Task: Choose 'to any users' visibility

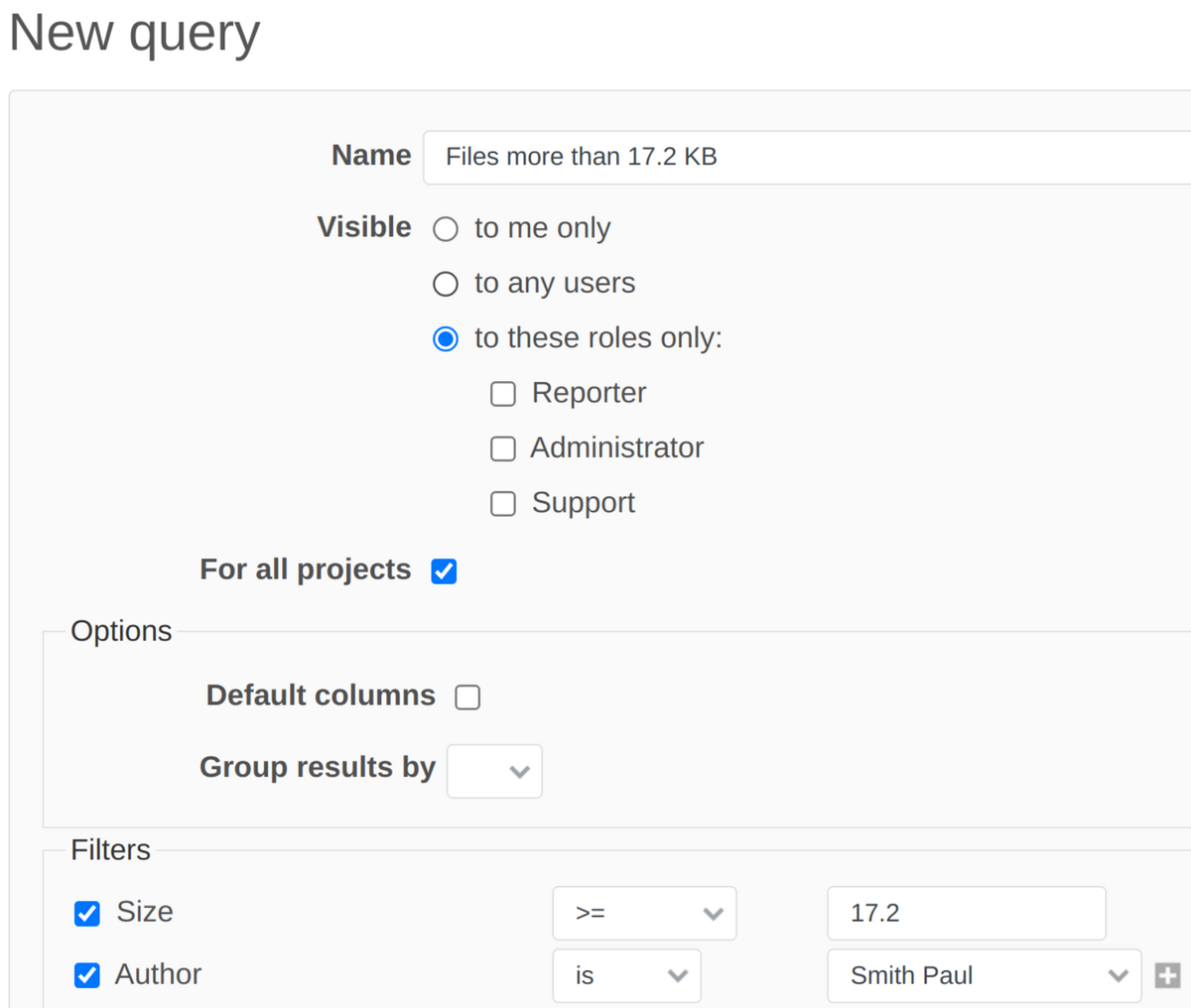Action: (446, 284)
